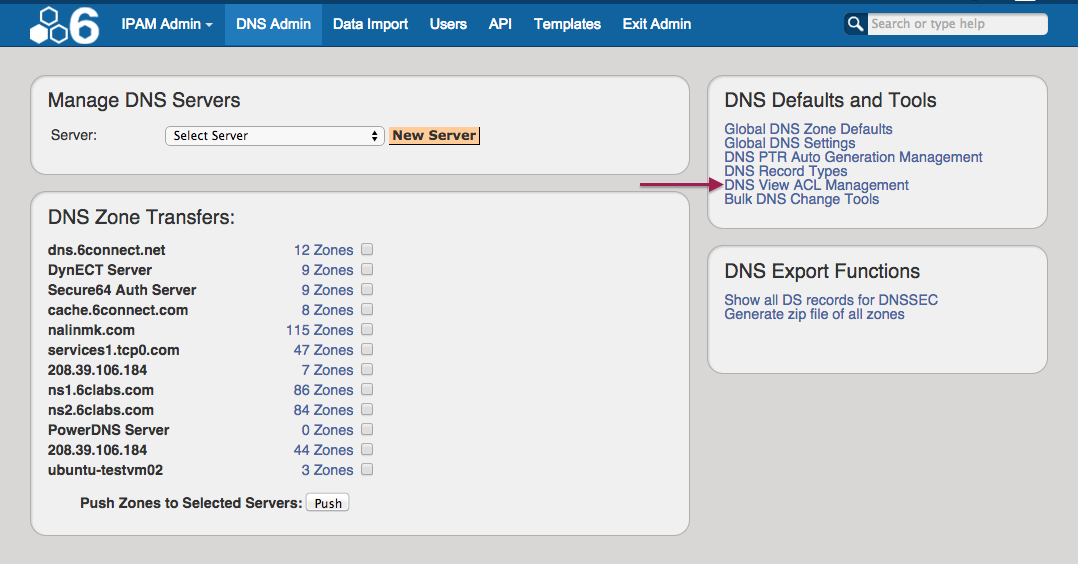Viewport: 1078px width, 564px height.
Task: Open the Select Server dropdown
Action: pos(274,136)
